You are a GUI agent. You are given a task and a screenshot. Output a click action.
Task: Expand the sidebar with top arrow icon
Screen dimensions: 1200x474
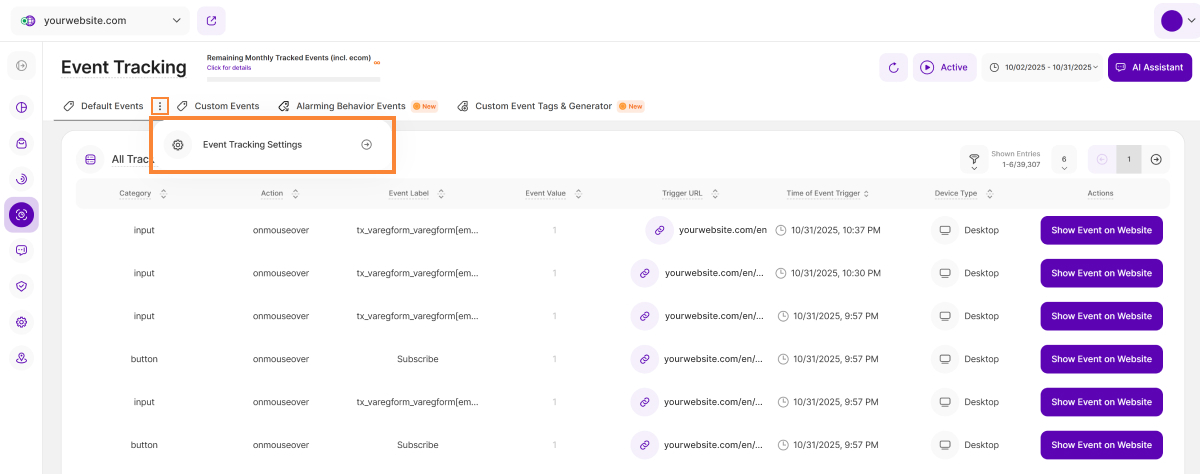pyautogui.click(x=22, y=66)
